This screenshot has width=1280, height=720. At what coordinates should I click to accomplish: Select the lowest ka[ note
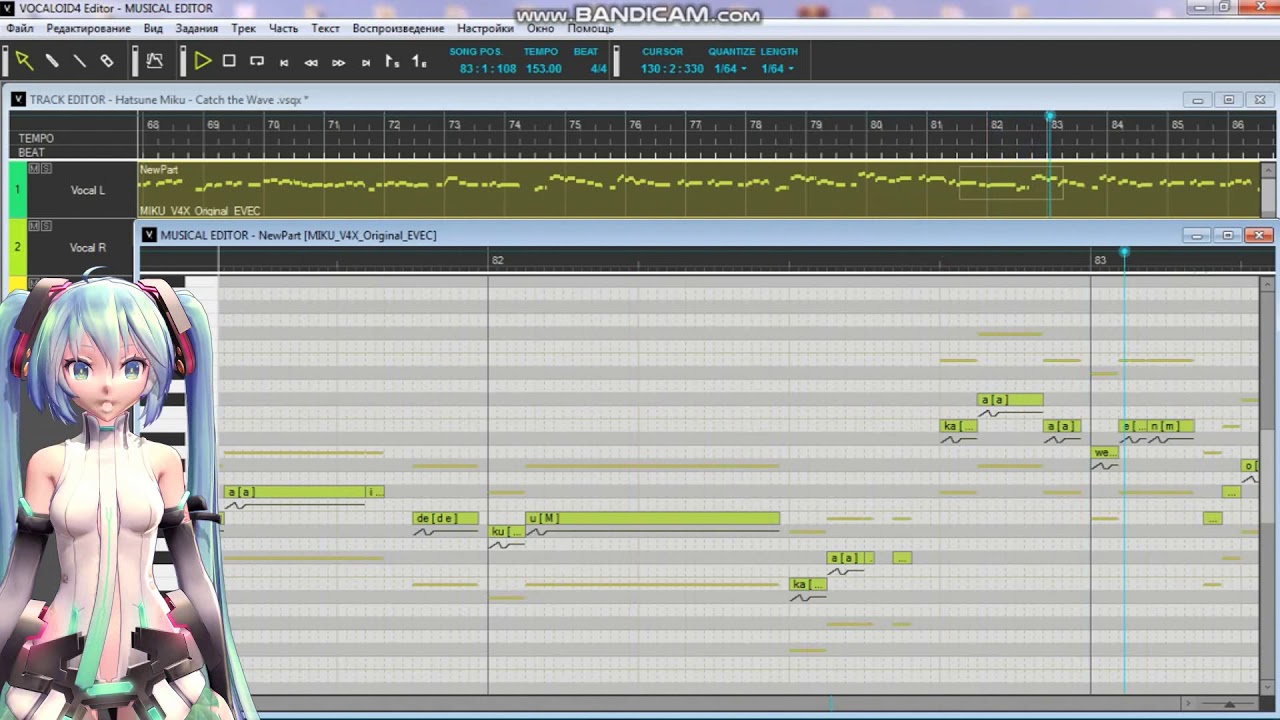(808, 584)
